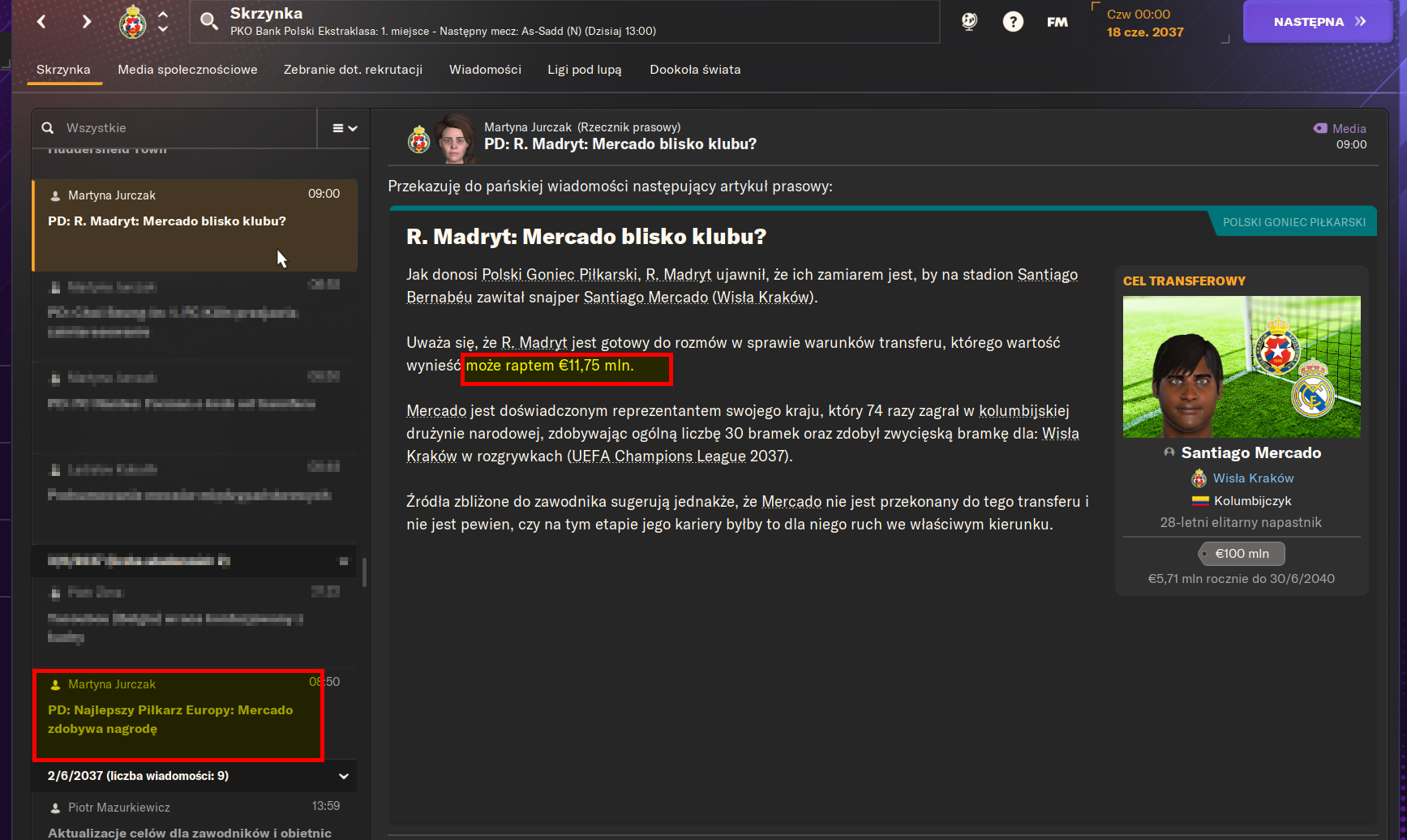
Task: Click the inbox list scrollbar
Action: click(364, 572)
